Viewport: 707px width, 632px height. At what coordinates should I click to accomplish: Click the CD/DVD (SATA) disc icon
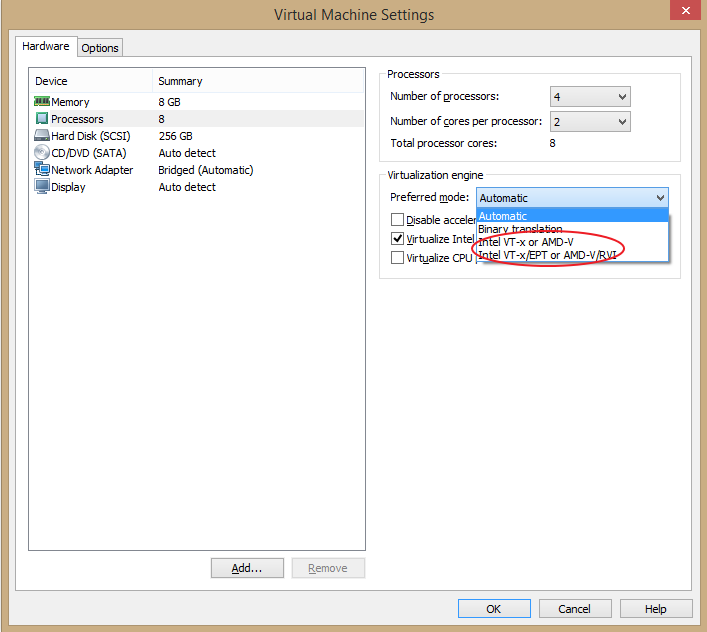click(41, 152)
